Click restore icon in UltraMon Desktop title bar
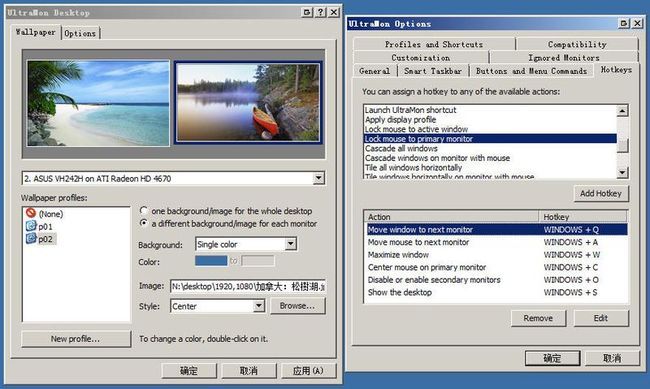 307,12
